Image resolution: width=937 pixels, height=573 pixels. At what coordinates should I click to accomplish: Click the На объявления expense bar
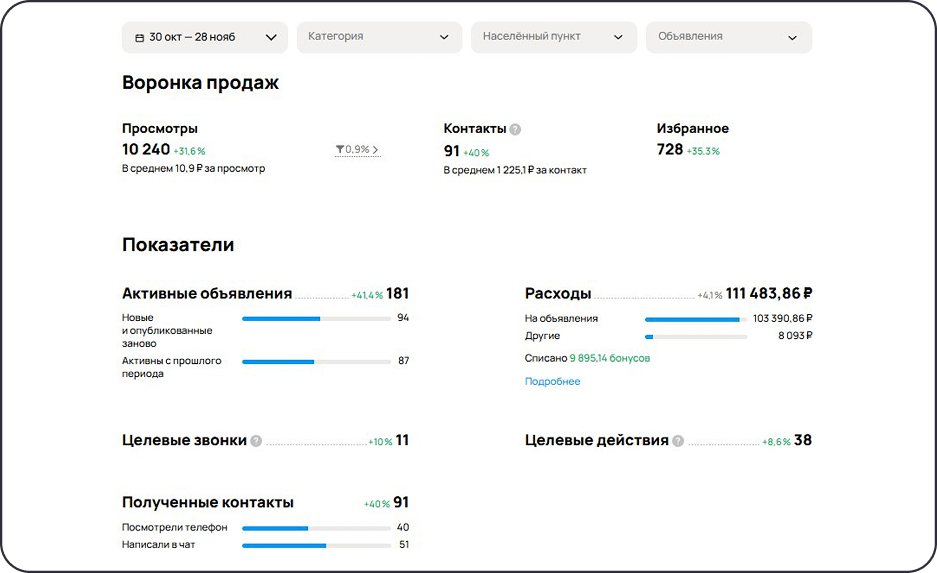point(696,319)
